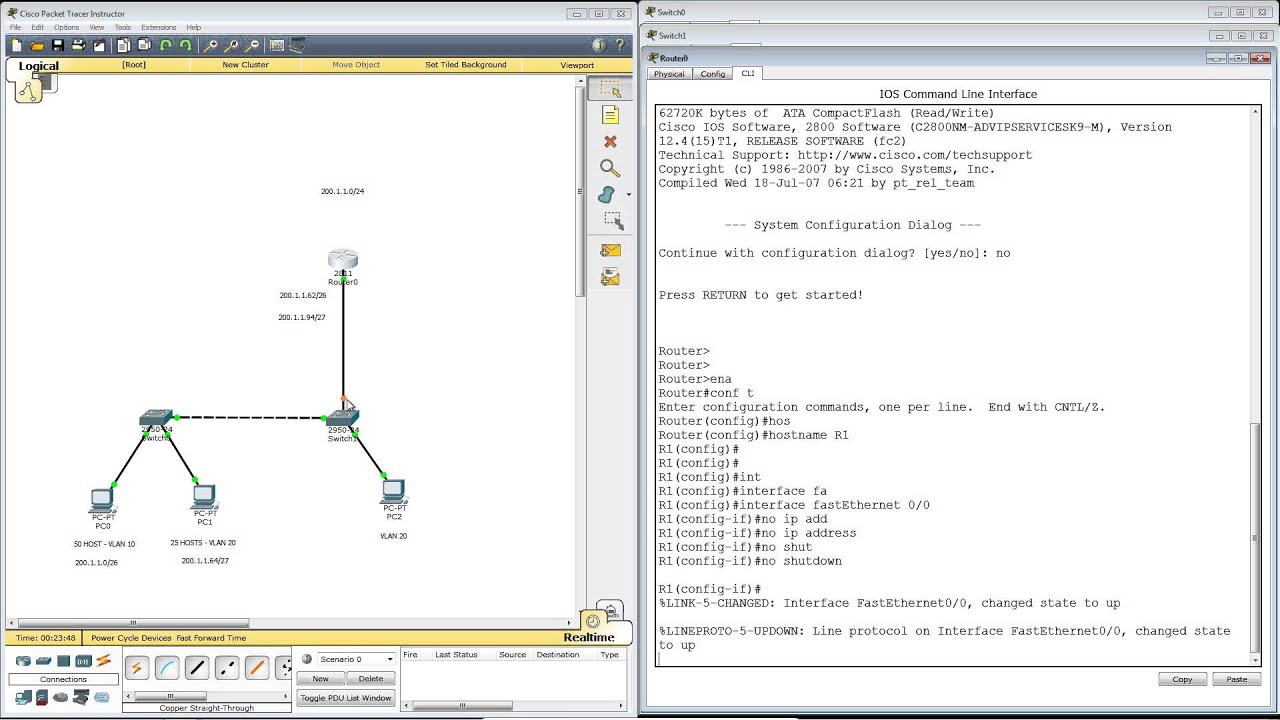This screenshot has width=1280, height=720.
Task: Choose the Inspect magnifier tool
Action: click(610, 168)
